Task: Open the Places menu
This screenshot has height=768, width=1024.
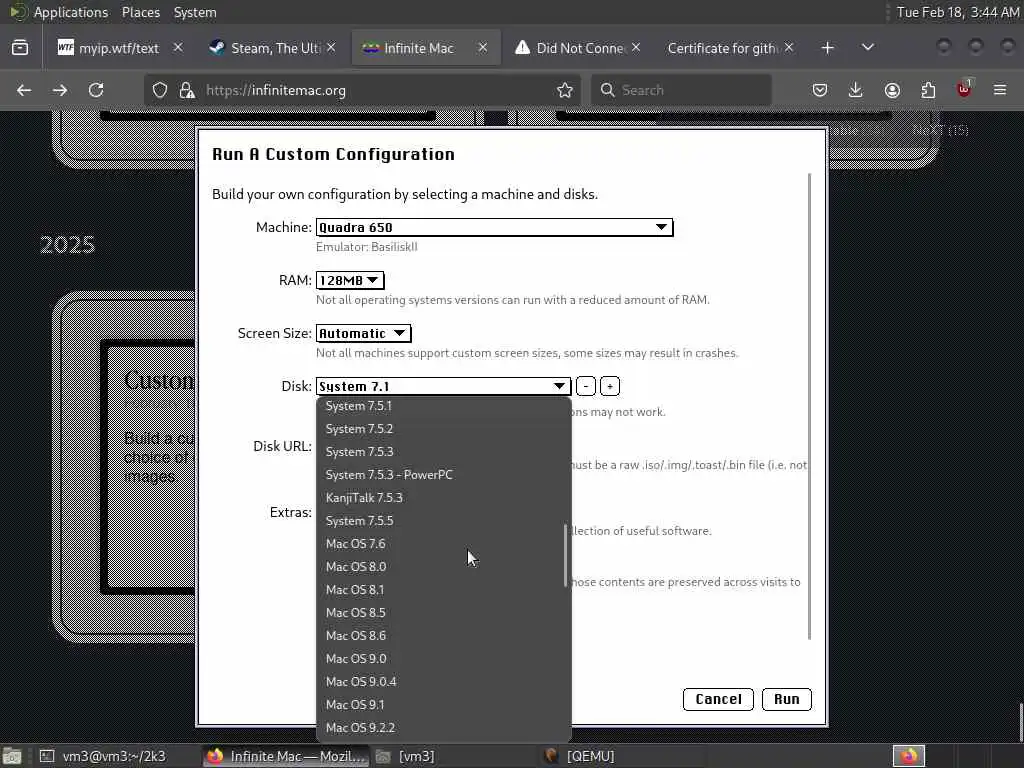Action: (140, 12)
